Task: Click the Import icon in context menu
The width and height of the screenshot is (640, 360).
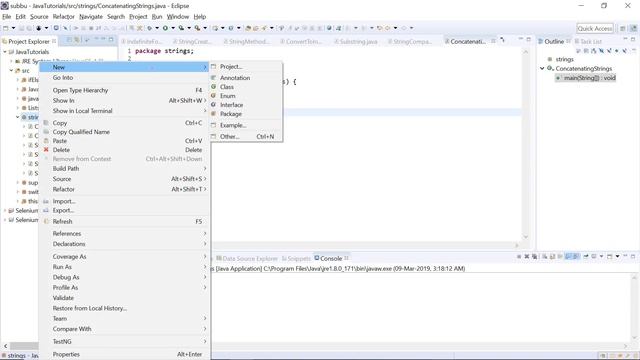Action: [x=46, y=201]
